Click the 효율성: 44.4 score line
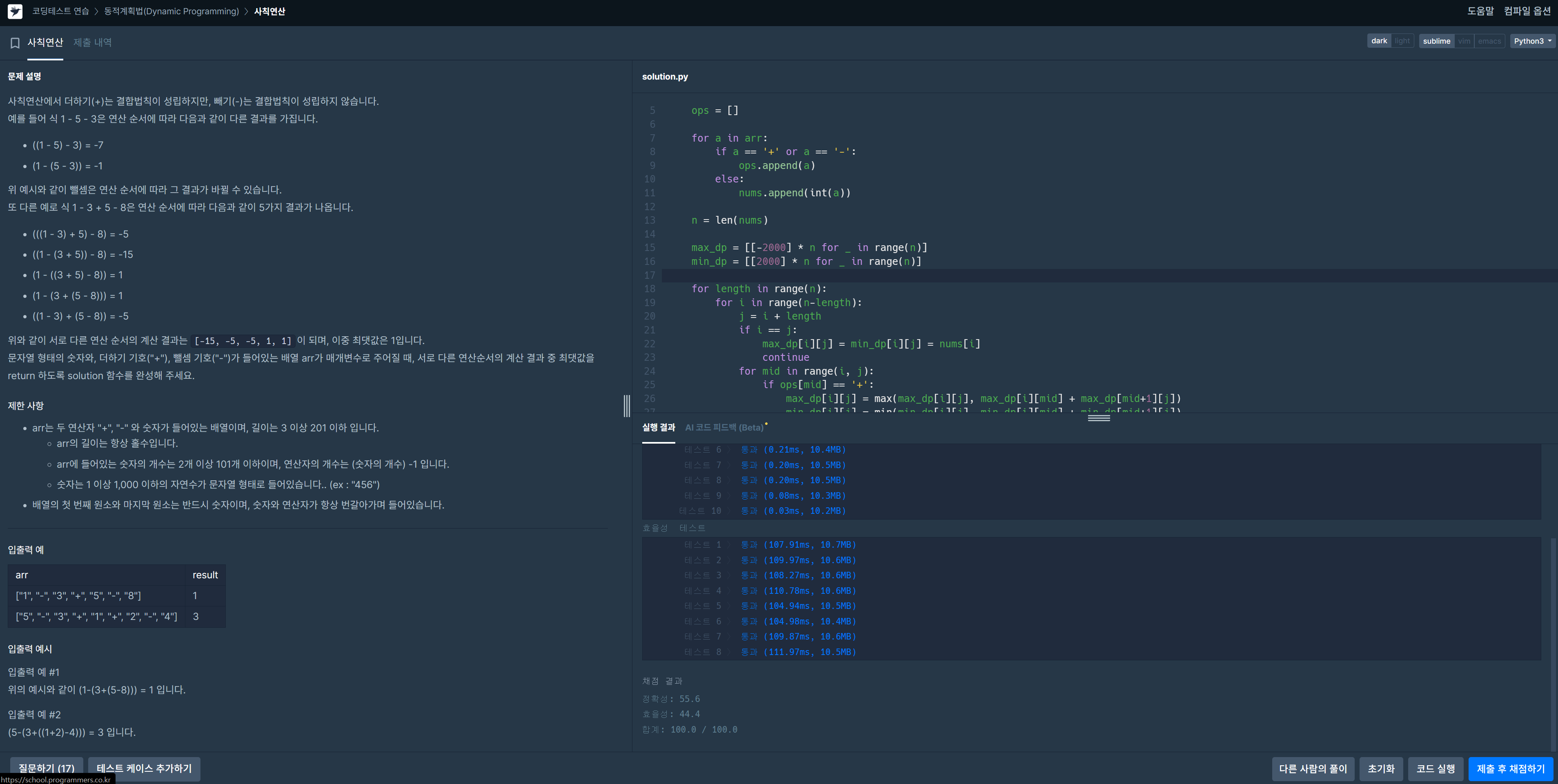The image size is (1558, 784). coord(671,714)
